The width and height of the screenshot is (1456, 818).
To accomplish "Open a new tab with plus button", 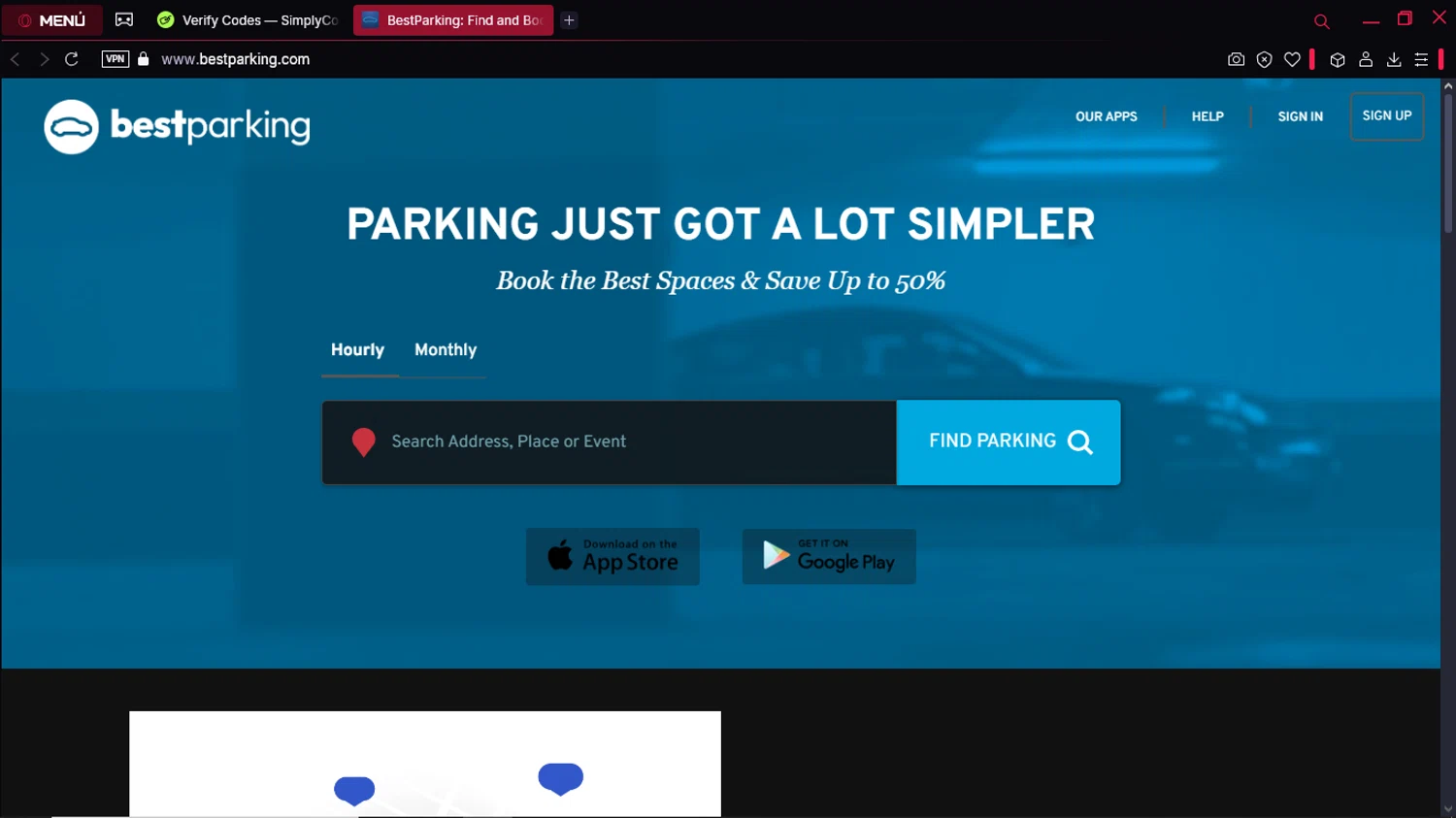I will tap(570, 20).
